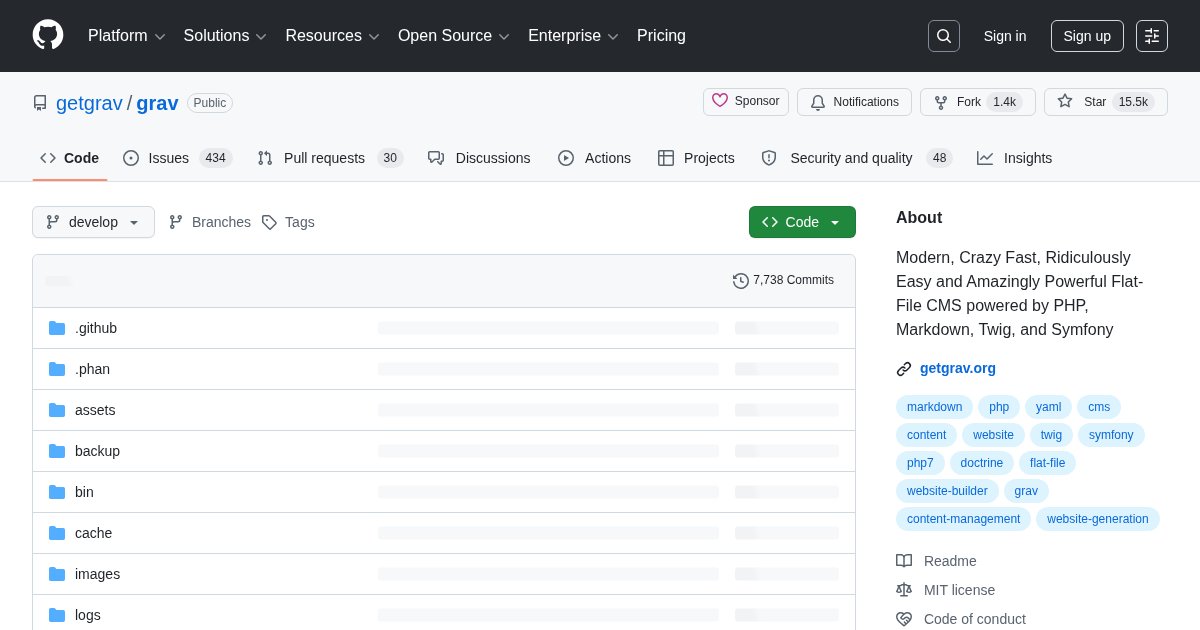Star the grav repository

point(1106,102)
